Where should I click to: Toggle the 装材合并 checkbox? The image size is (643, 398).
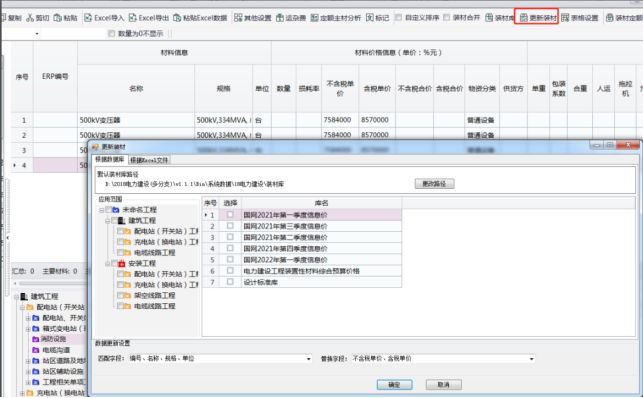(x=447, y=17)
